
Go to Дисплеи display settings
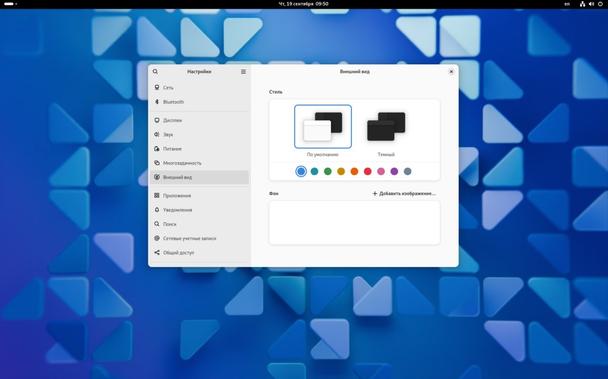click(x=200, y=120)
